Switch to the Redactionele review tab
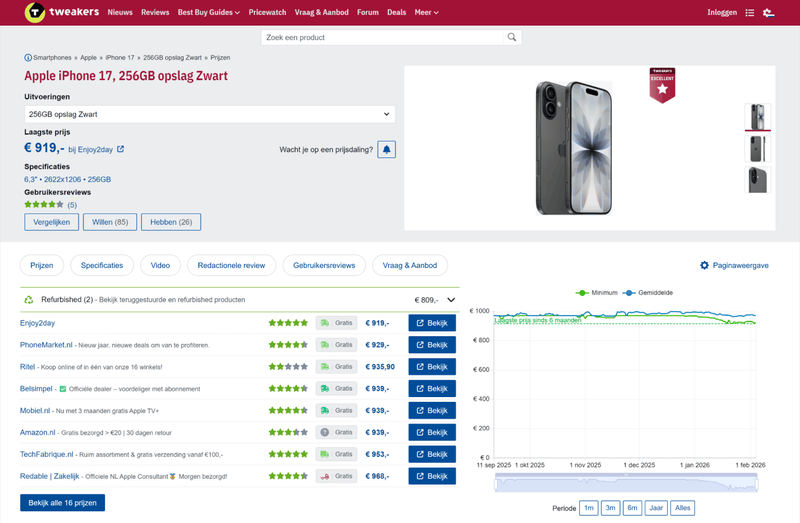The image size is (800, 523). (x=231, y=265)
